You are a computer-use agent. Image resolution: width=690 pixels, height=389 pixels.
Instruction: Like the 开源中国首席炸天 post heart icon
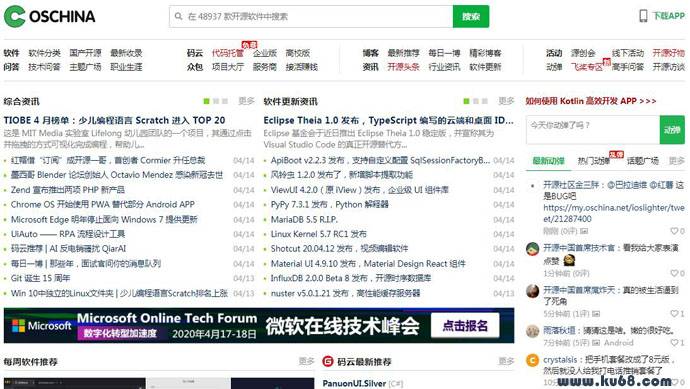[674, 314]
